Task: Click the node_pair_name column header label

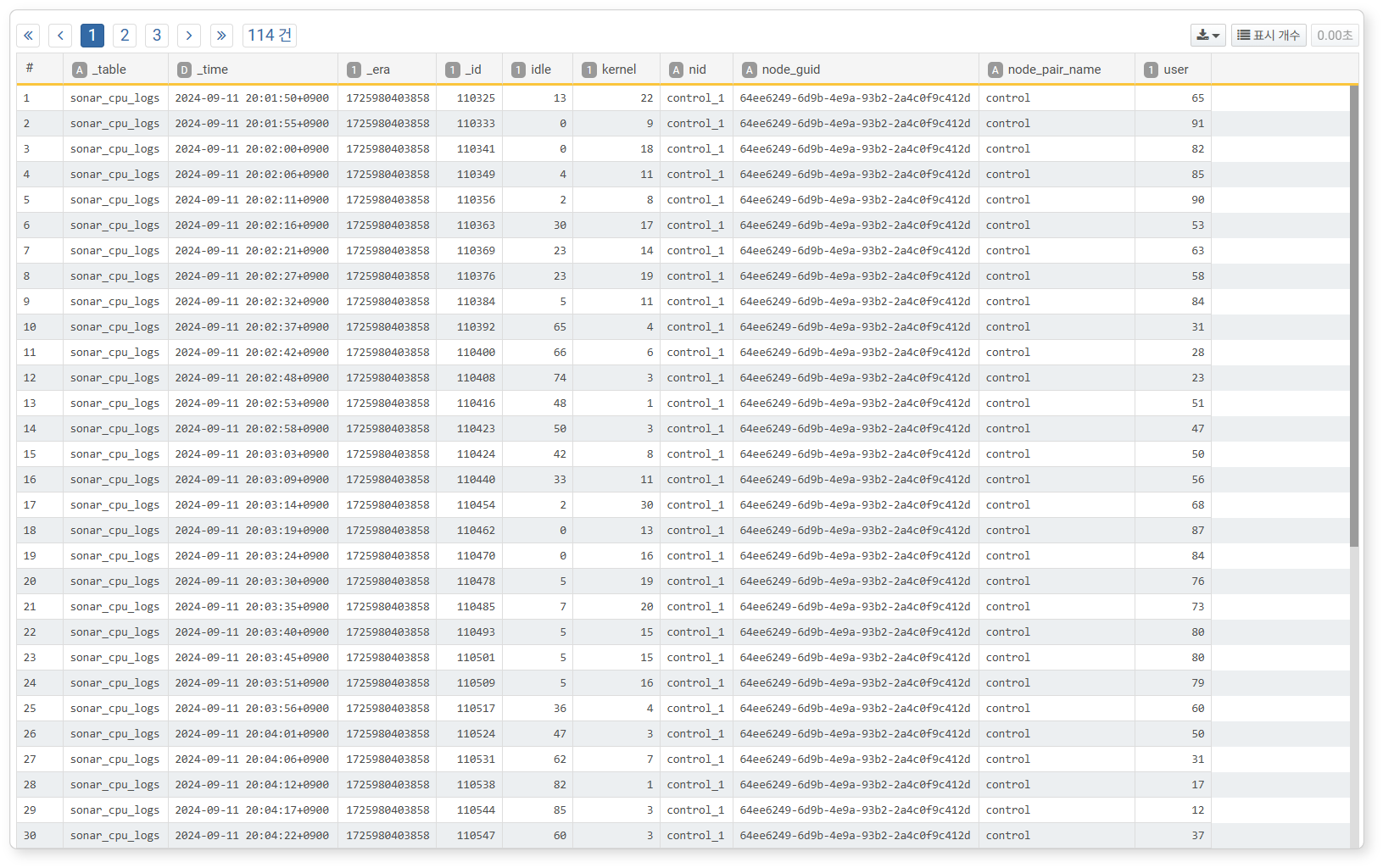Action: (x=1054, y=70)
